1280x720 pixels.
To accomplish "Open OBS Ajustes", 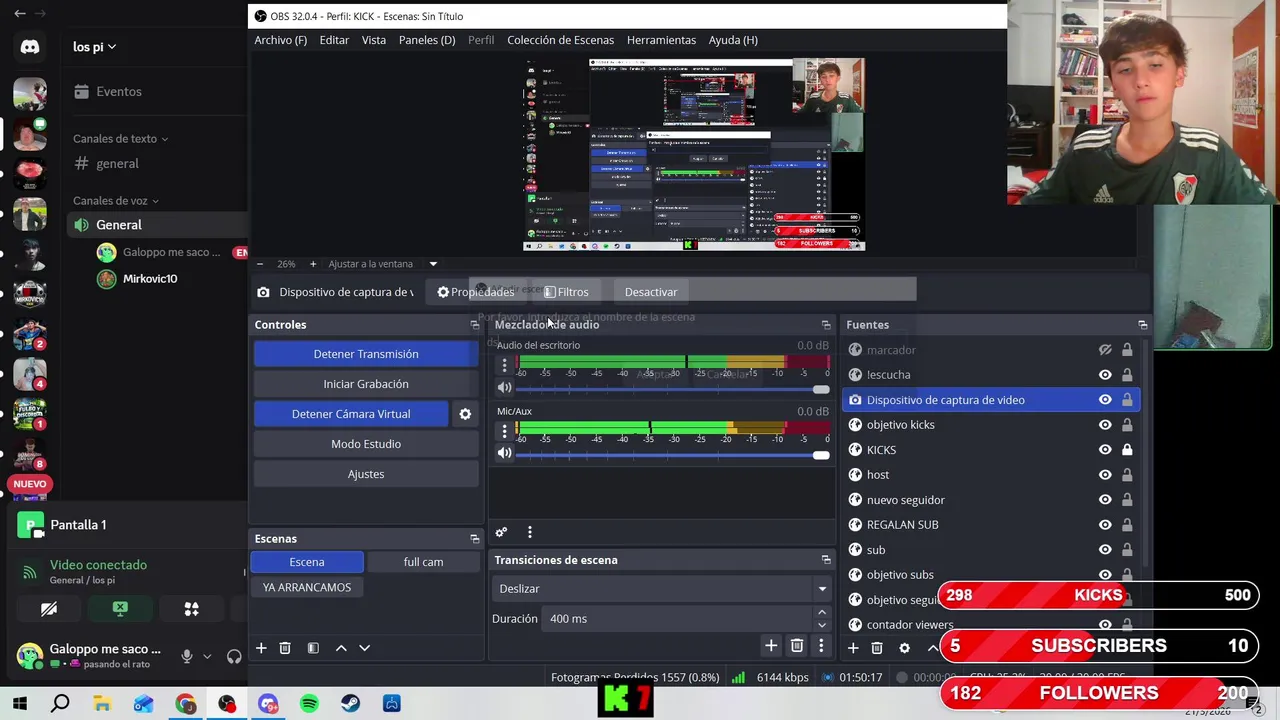I will (x=366, y=474).
